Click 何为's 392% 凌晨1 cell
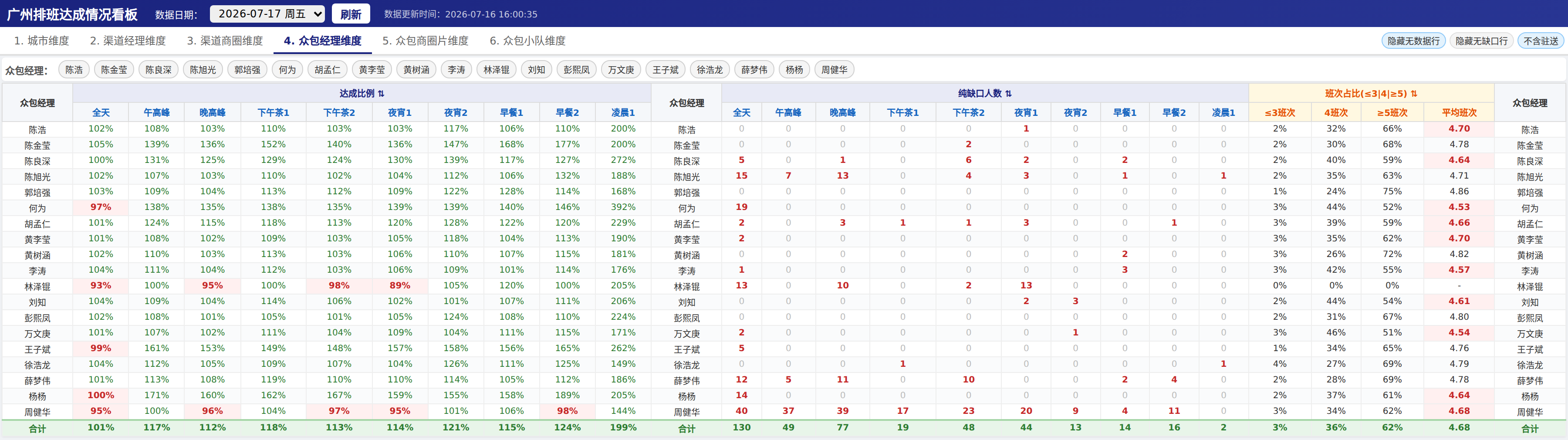 click(623, 207)
